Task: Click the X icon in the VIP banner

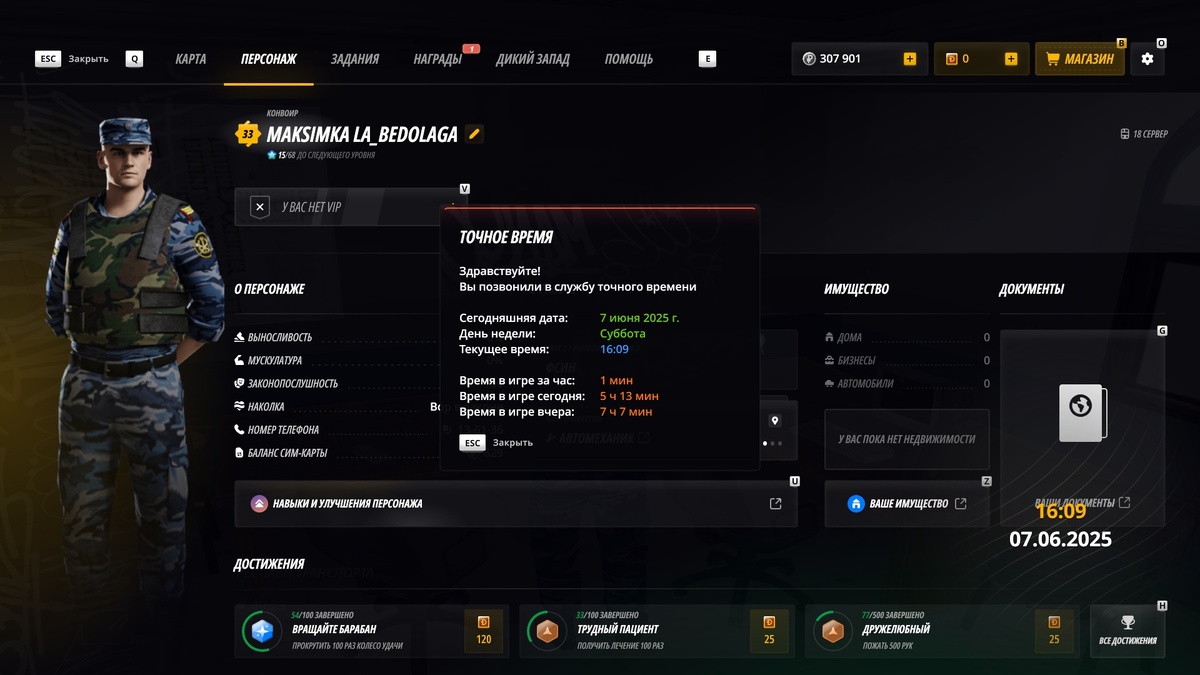Action: pyautogui.click(x=260, y=207)
